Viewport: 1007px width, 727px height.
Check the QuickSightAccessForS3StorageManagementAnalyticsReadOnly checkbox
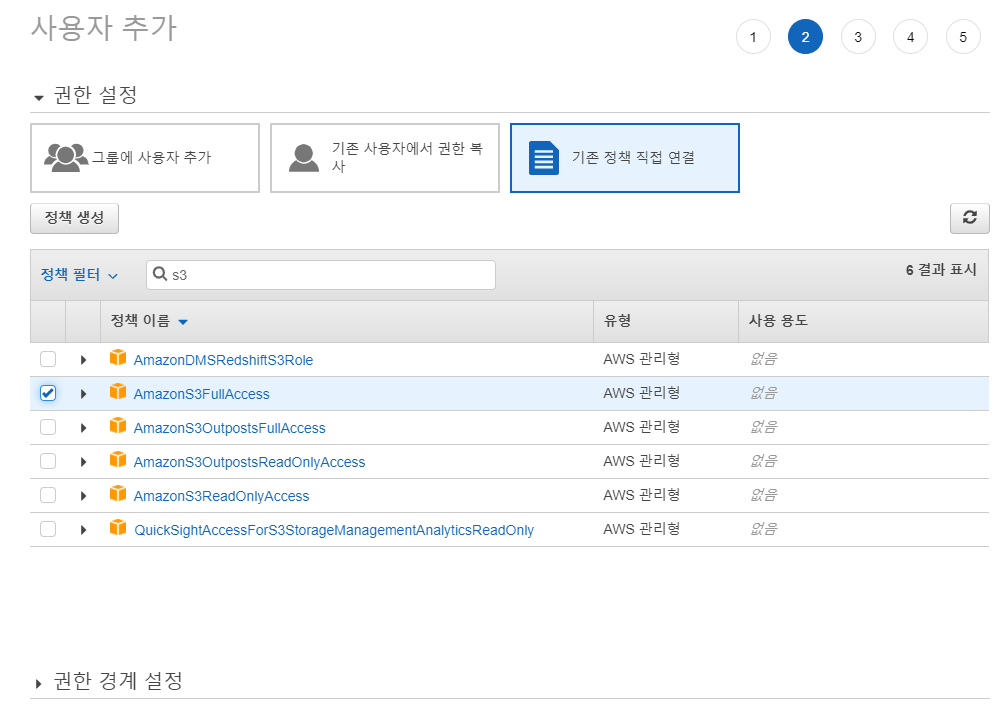point(48,529)
